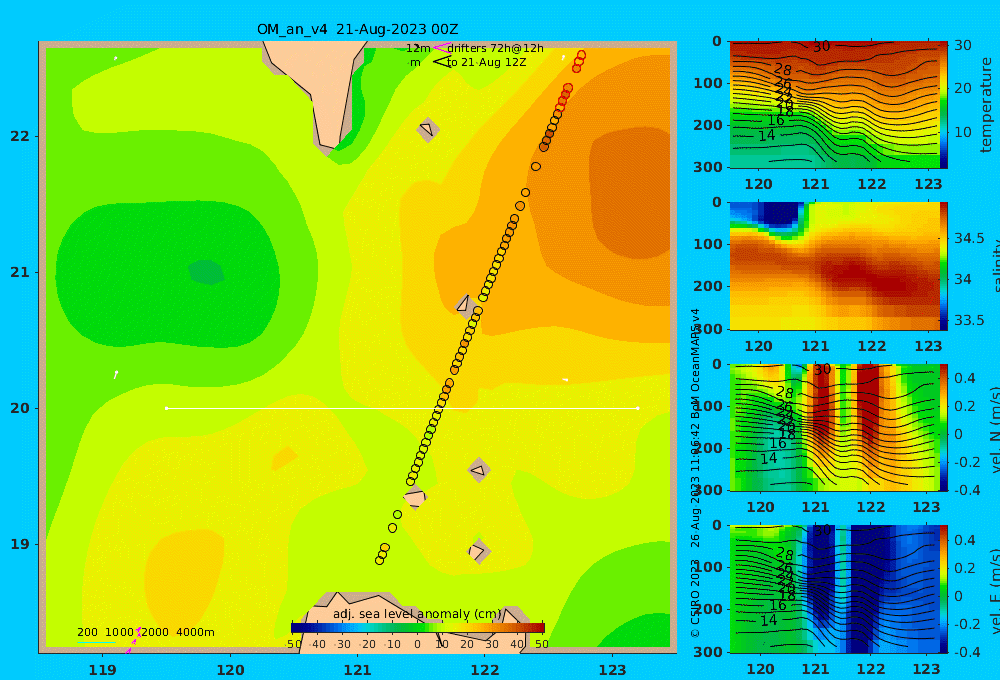Viewport: 1000px width, 680px height.
Task: Click latitude label 20 on main map
Action: (20, 408)
